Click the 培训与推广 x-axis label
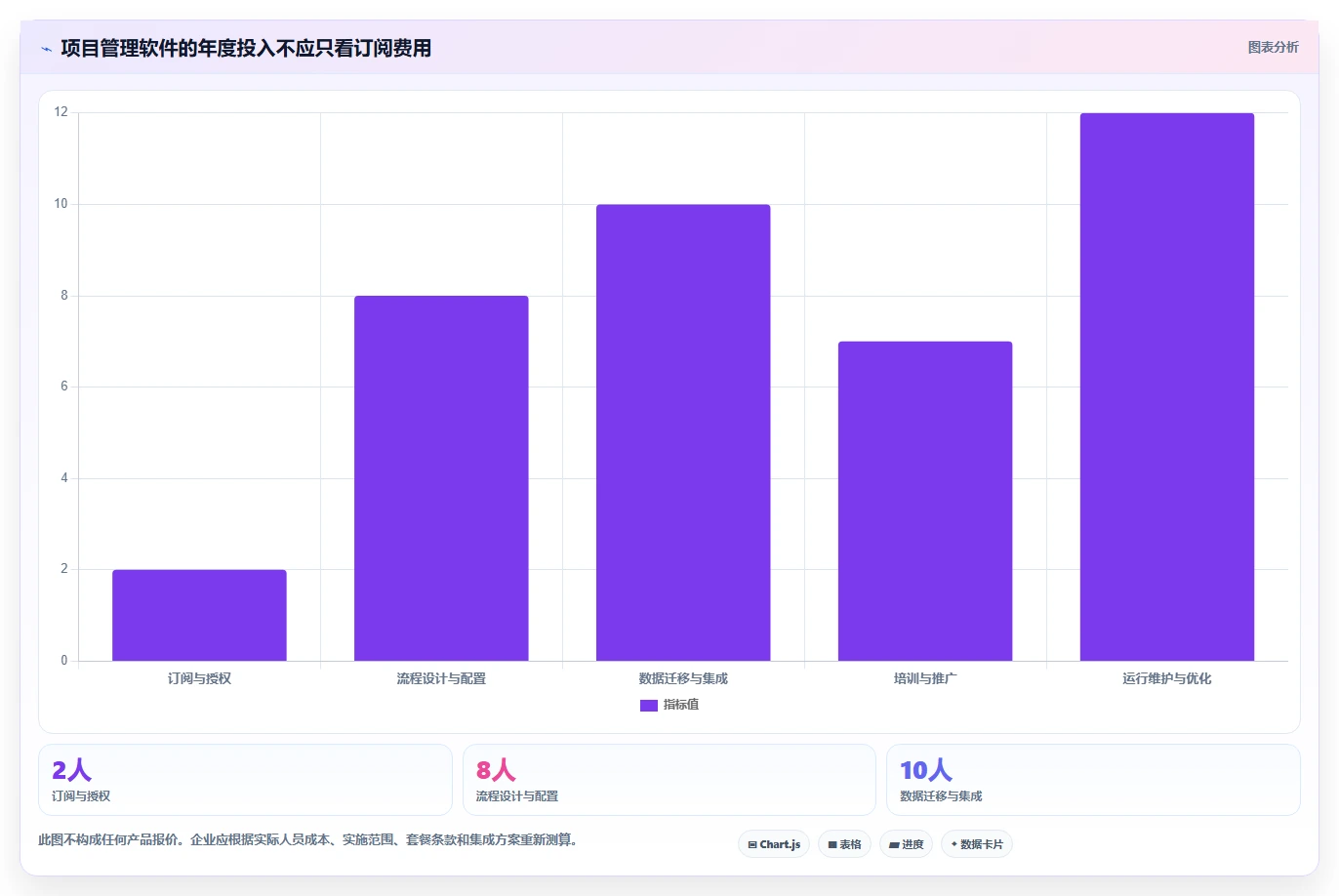Image resolution: width=1339 pixels, height=896 pixels. click(x=925, y=678)
